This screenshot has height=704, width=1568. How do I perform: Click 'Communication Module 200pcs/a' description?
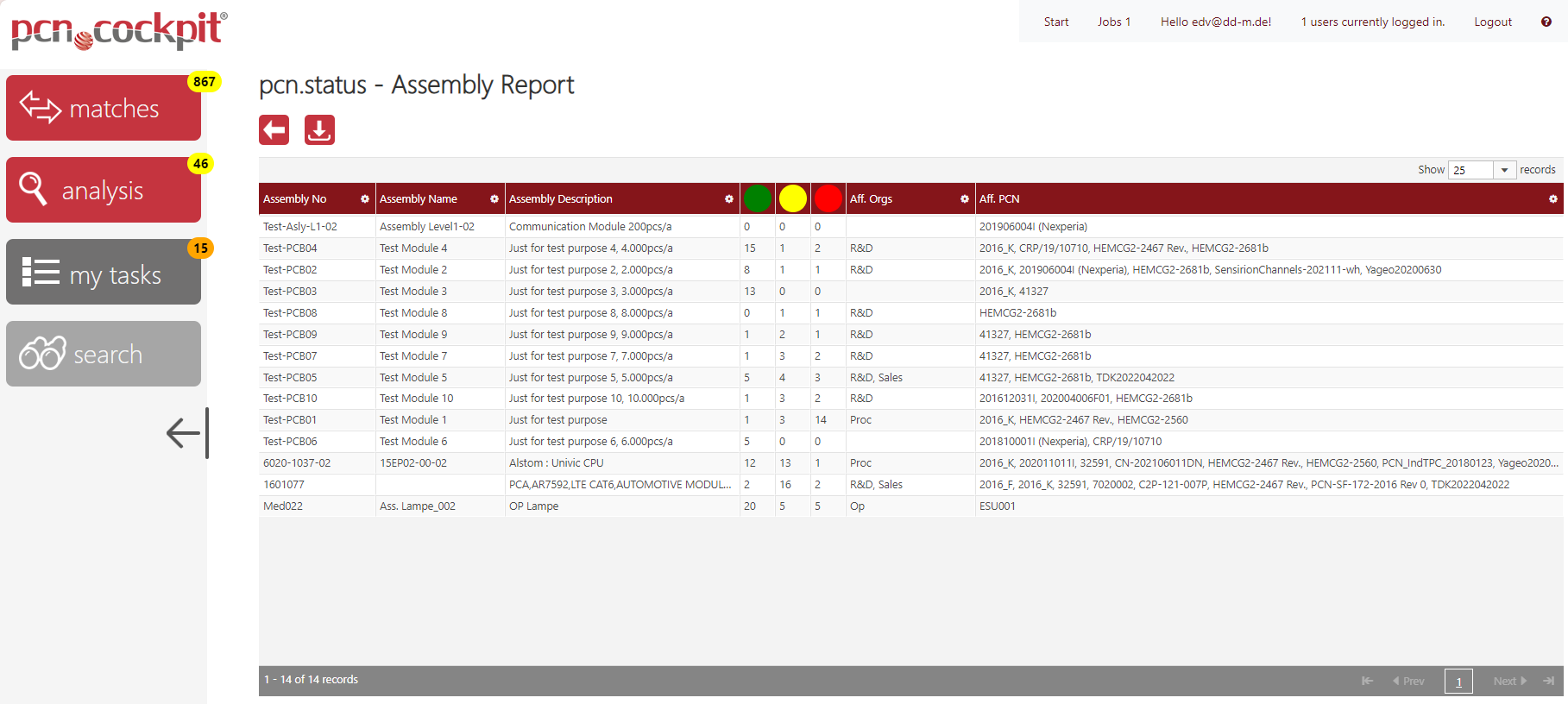[x=590, y=227]
